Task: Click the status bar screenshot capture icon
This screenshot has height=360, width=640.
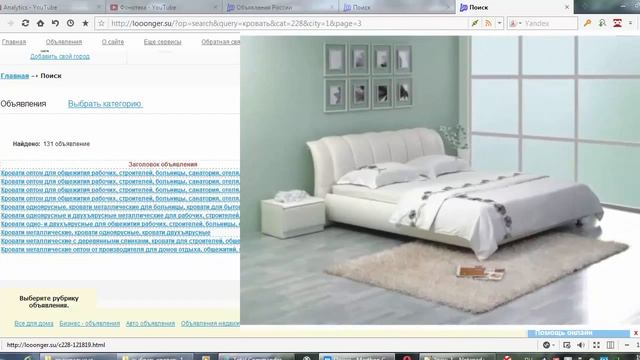Action: tap(567, 345)
